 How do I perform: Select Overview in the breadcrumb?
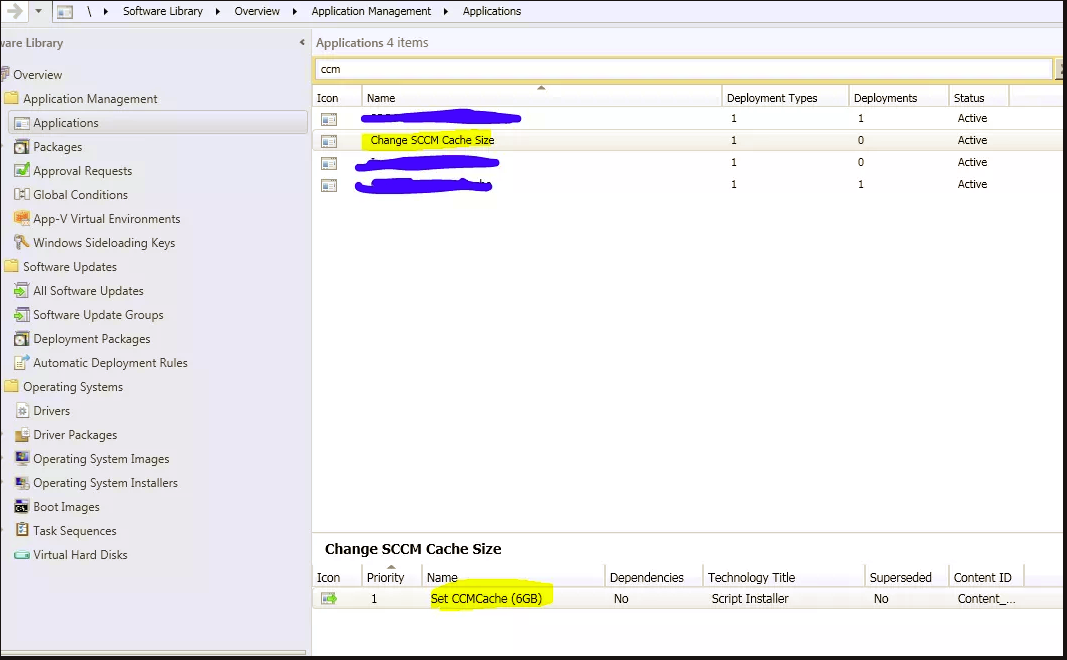tap(257, 11)
